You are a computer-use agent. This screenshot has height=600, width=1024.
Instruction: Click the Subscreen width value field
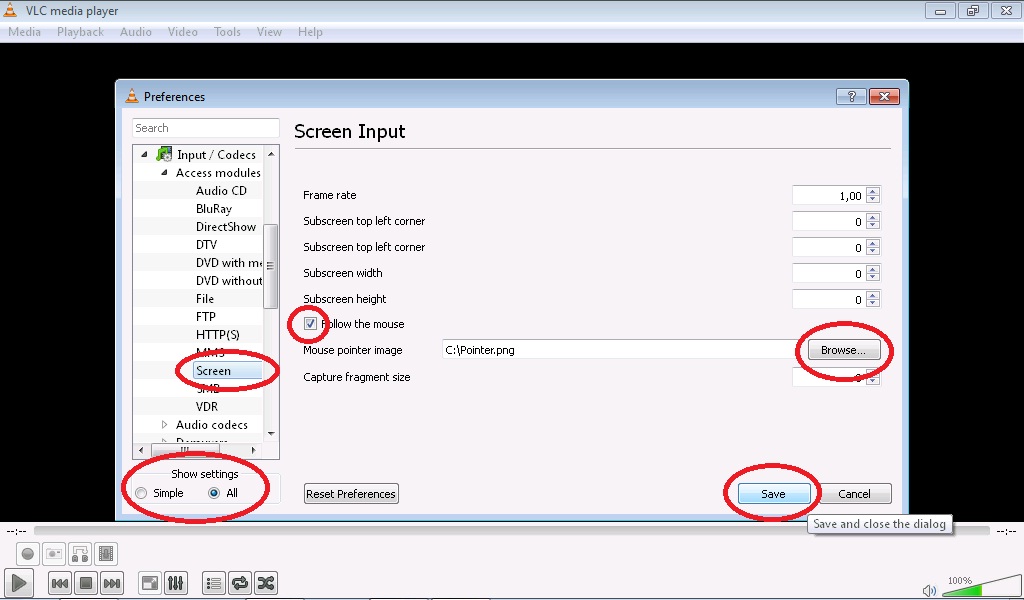pos(829,274)
